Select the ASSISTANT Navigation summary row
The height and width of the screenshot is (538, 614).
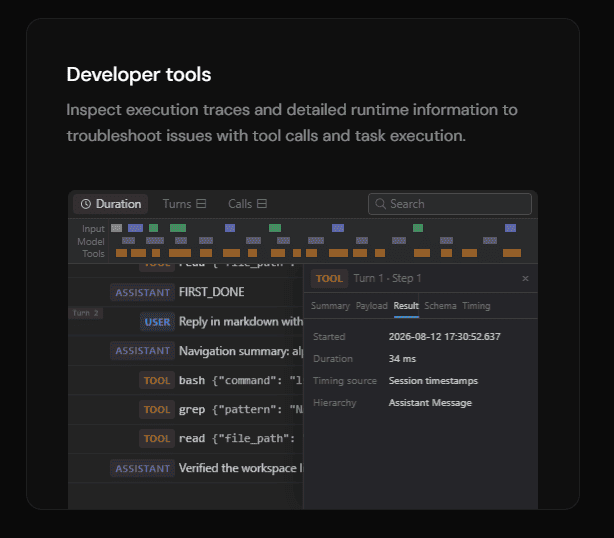point(186,351)
